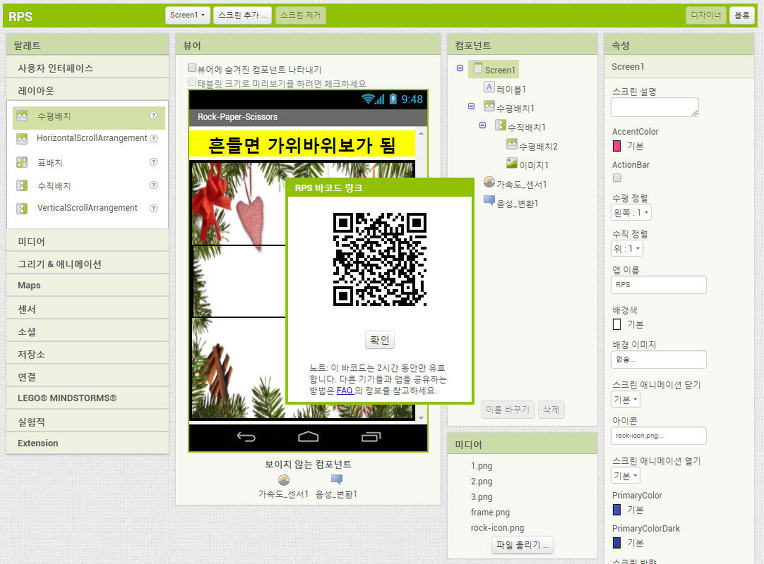Tap the phone preview back navigation icon

(x=246, y=437)
